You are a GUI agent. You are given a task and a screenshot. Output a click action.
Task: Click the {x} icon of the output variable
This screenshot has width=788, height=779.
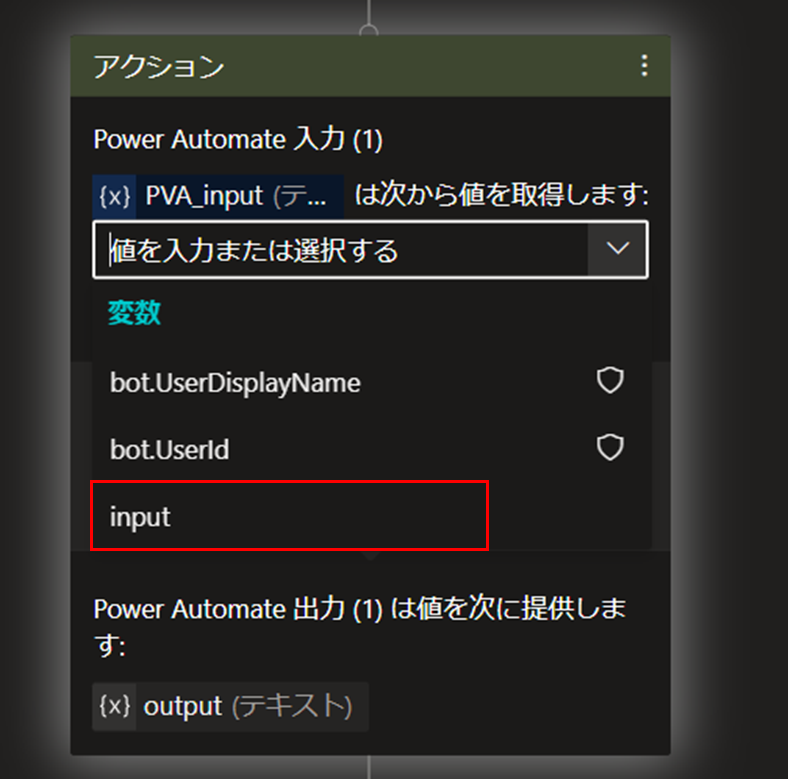(x=115, y=706)
